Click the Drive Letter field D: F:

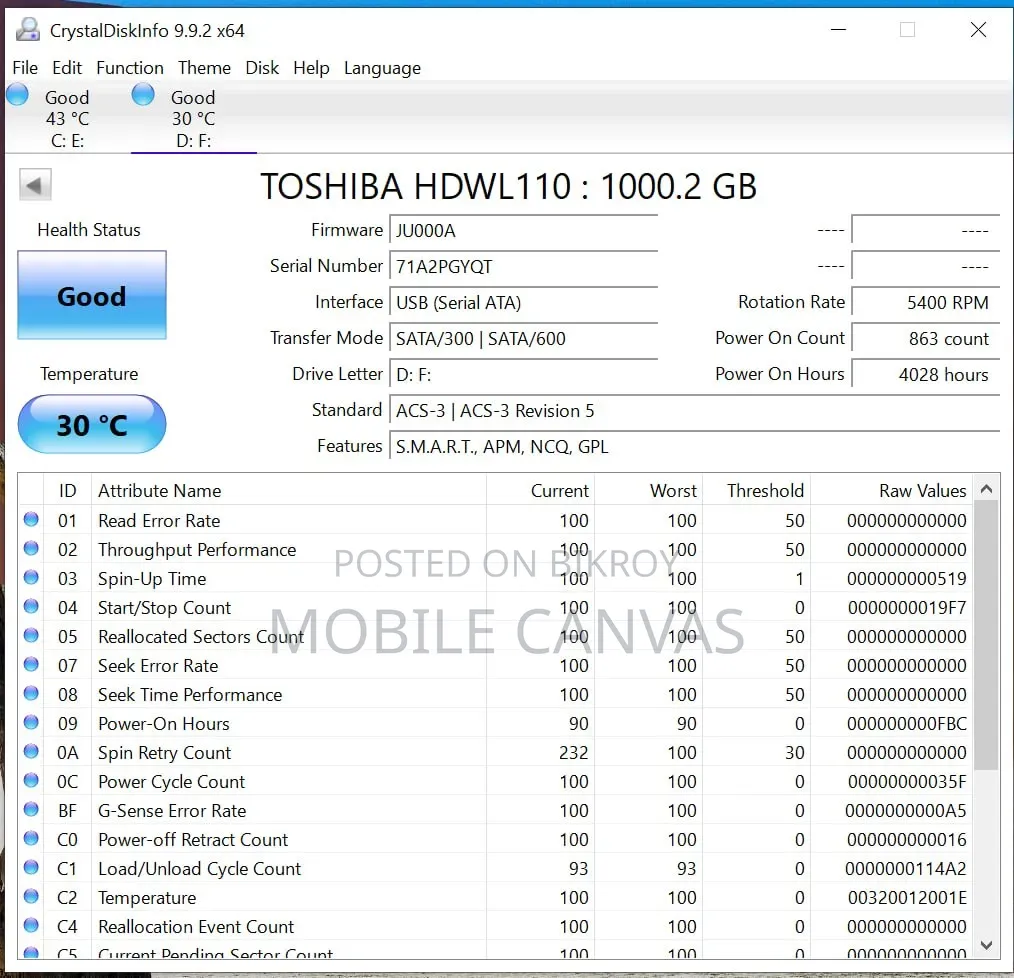pyautogui.click(x=523, y=375)
